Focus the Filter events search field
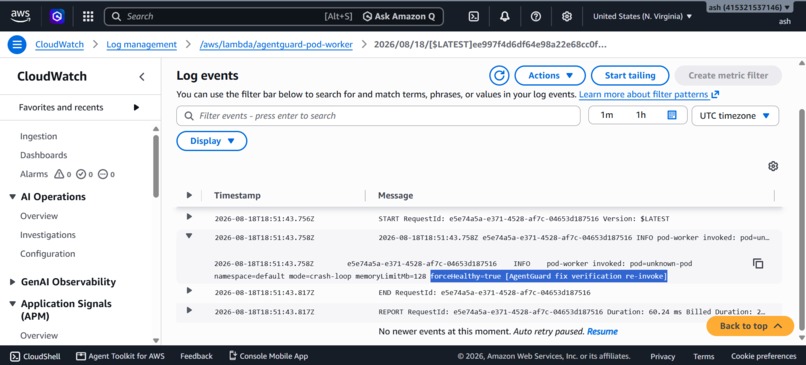The width and height of the screenshot is (806, 365). (378, 116)
